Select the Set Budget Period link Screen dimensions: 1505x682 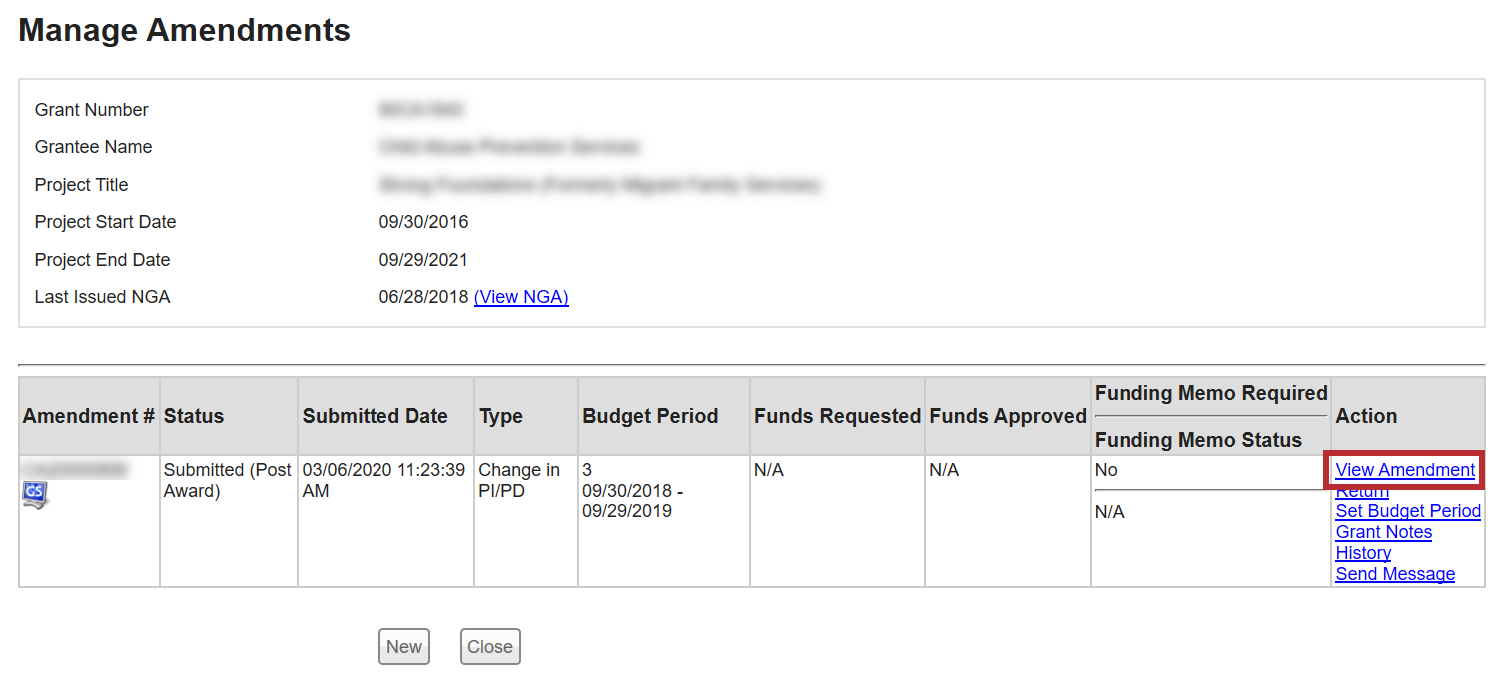1407,511
